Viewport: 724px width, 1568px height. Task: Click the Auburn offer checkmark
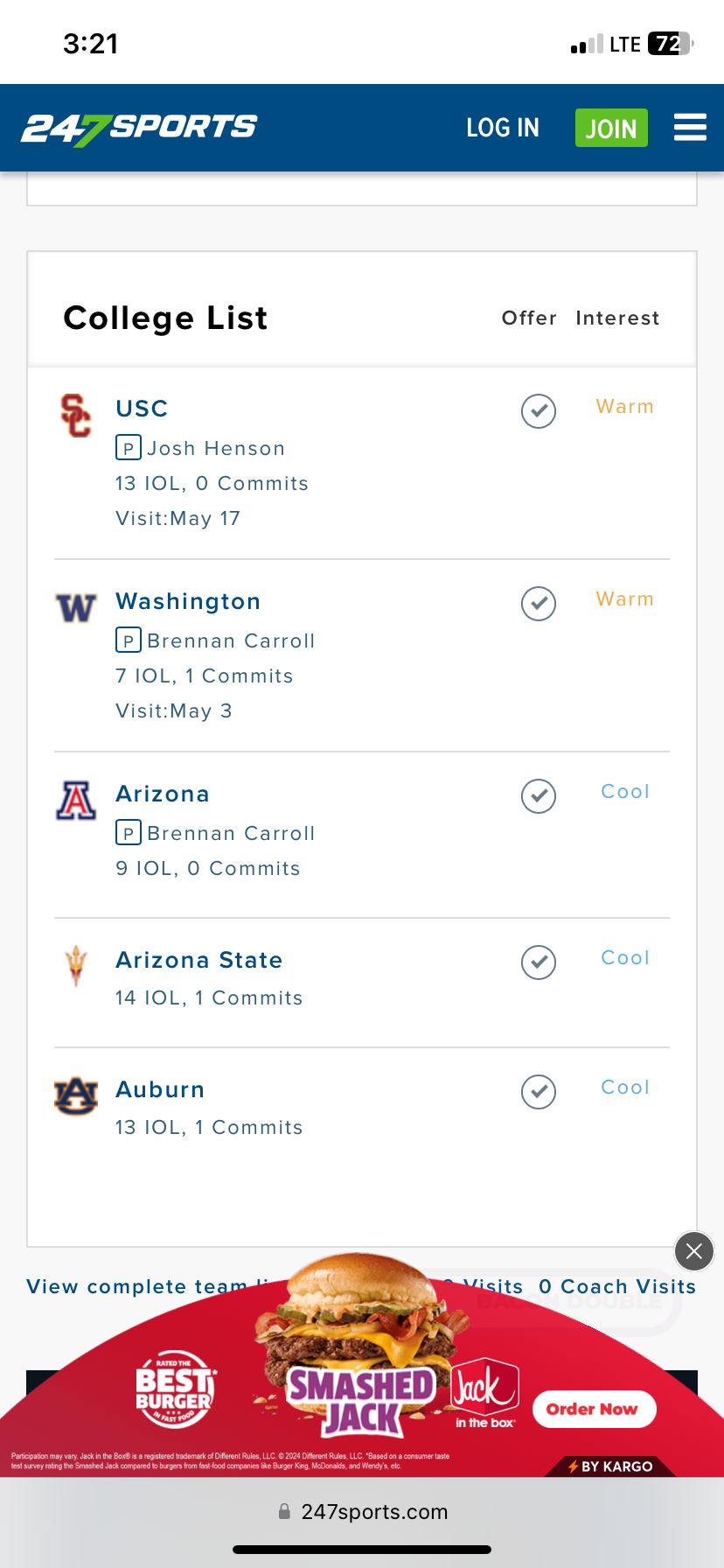tap(539, 1092)
